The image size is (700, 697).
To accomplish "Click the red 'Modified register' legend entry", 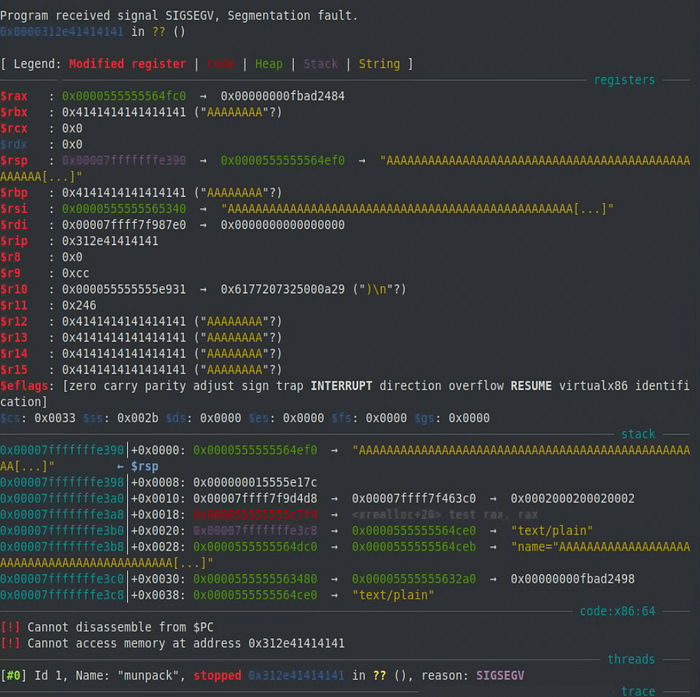I will [x=127, y=64].
